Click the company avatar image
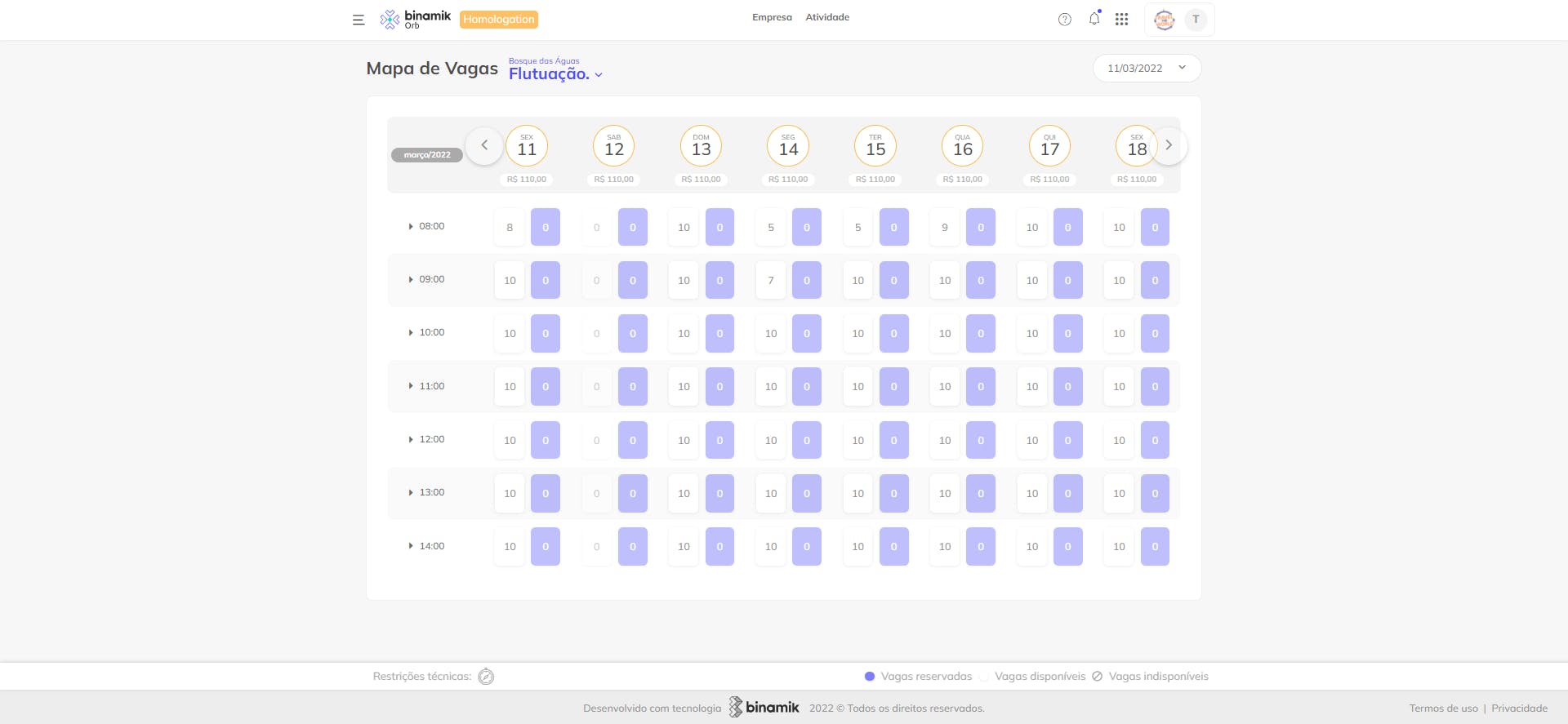The height and width of the screenshot is (724, 1568). (1165, 20)
